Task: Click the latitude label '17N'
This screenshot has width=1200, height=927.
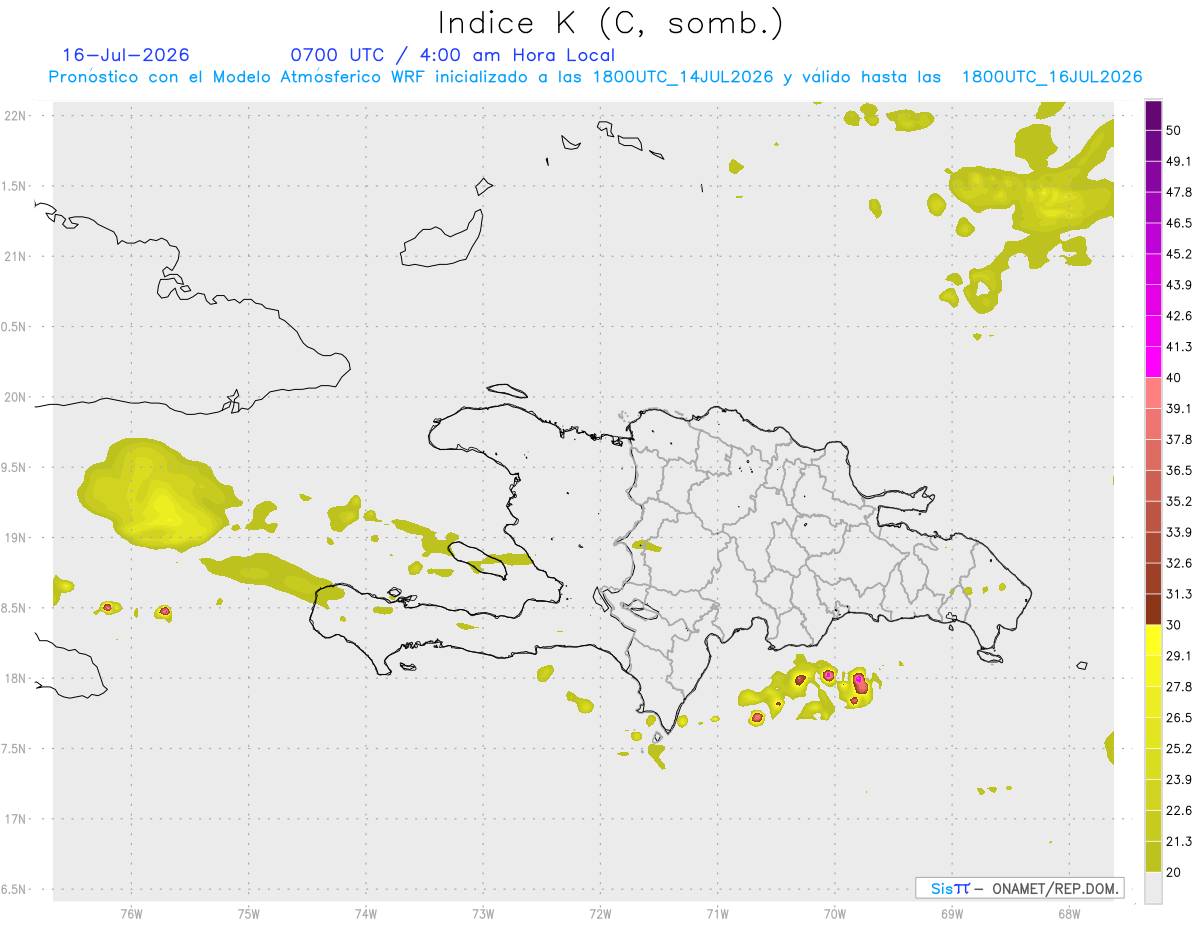Action: [x=17, y=819]
